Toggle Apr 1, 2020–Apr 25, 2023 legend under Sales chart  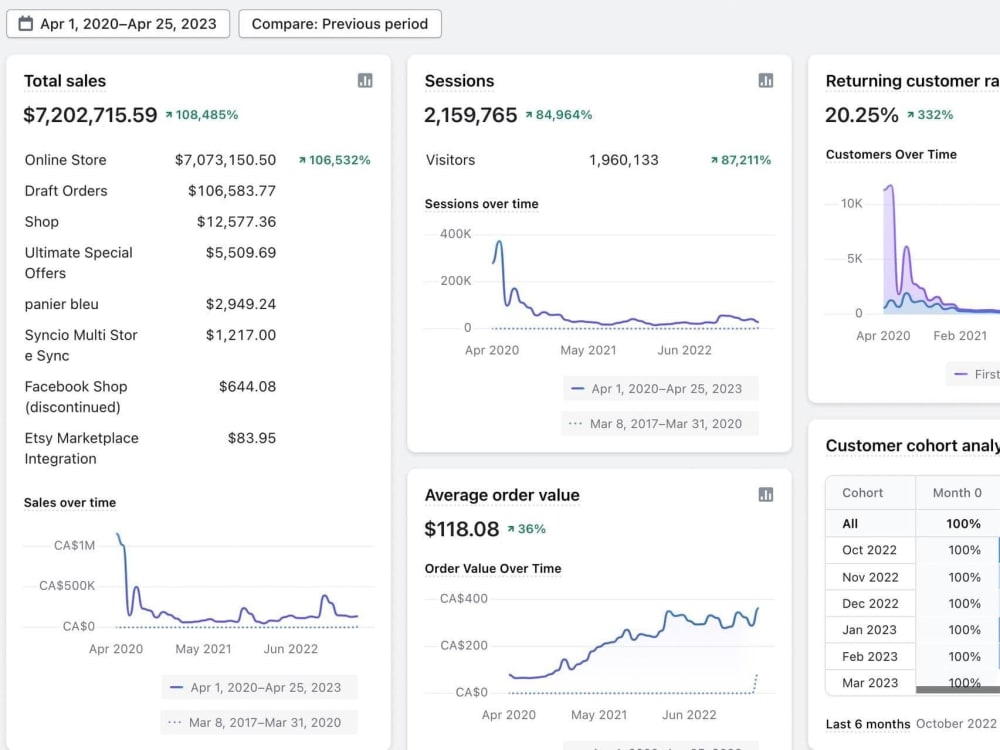(259, 688)
